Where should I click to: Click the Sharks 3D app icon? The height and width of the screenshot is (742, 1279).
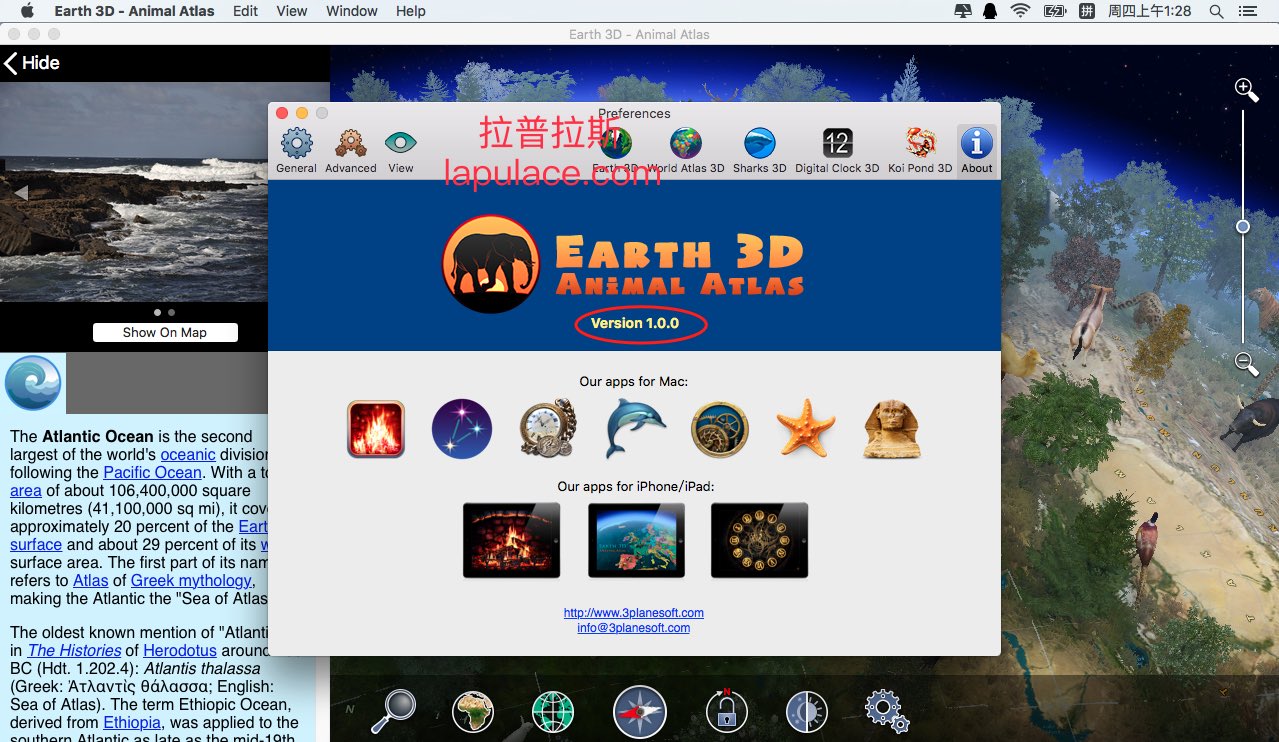point(759,150)
